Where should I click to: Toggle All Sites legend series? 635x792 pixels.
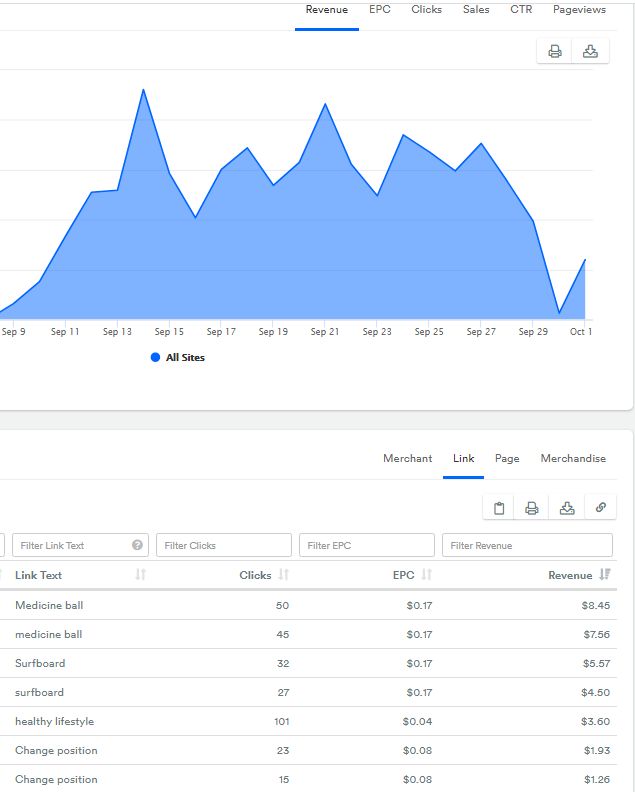click(x=178, y=358)
